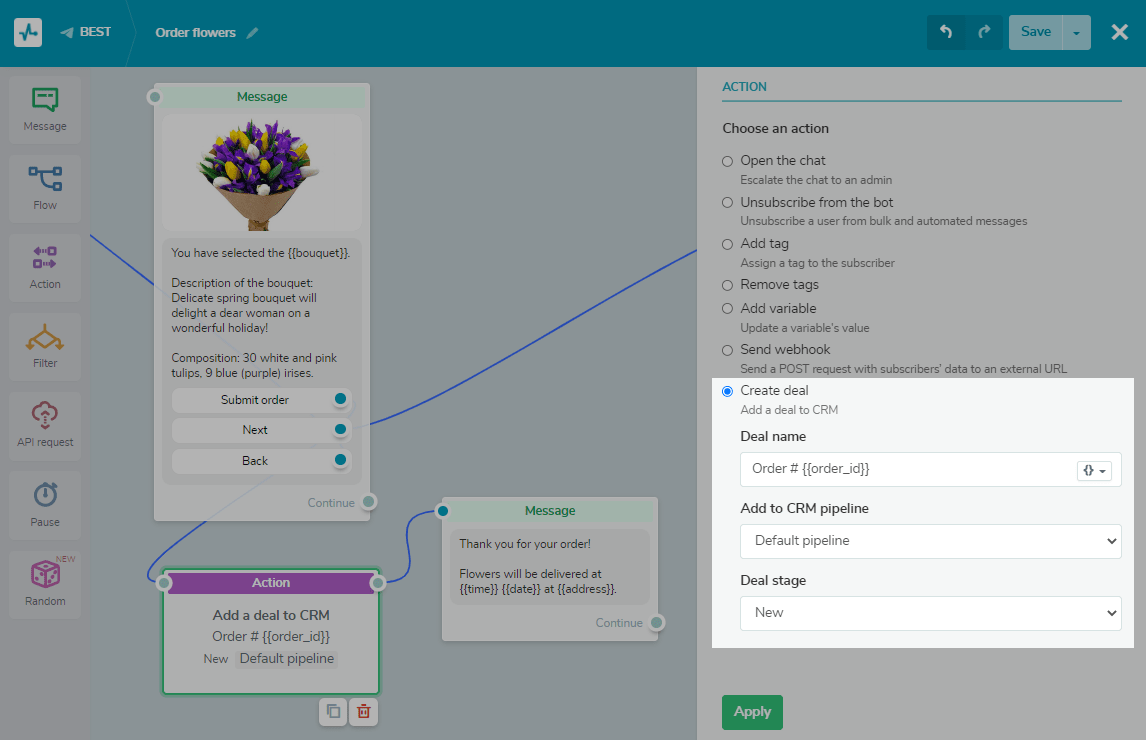Select the Message block icon in sidebar
The width and height of the screenshot is (1146, 740).
pos(45,109)
